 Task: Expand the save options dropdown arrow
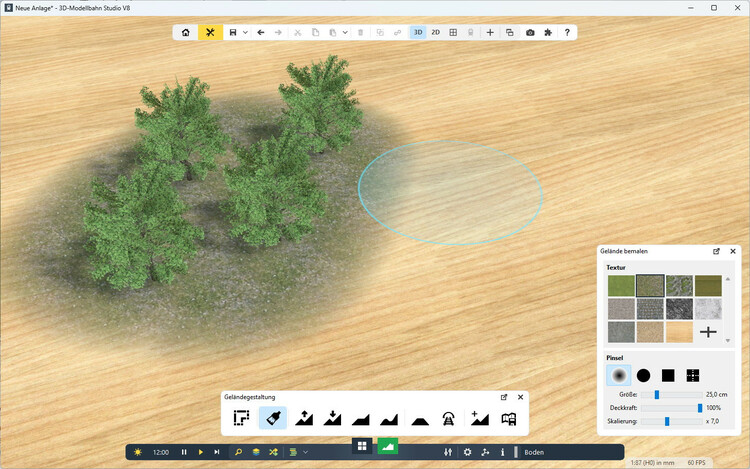click(x=245, y=32)
